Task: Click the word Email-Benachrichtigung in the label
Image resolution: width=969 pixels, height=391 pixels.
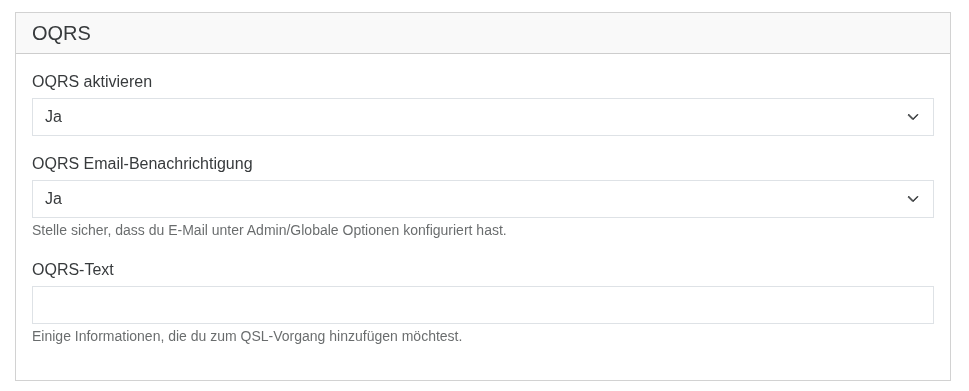Action: tap(168, 164)
